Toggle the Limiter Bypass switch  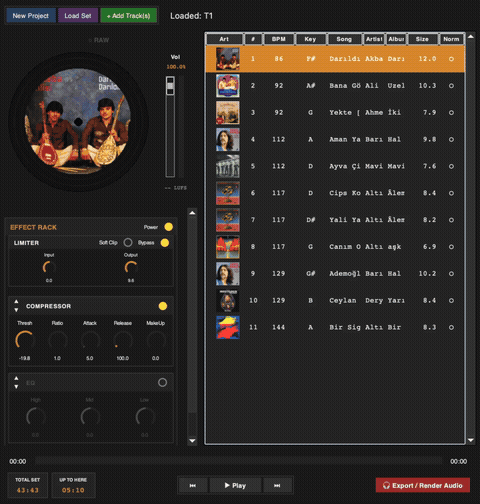[x=165, y=242]
